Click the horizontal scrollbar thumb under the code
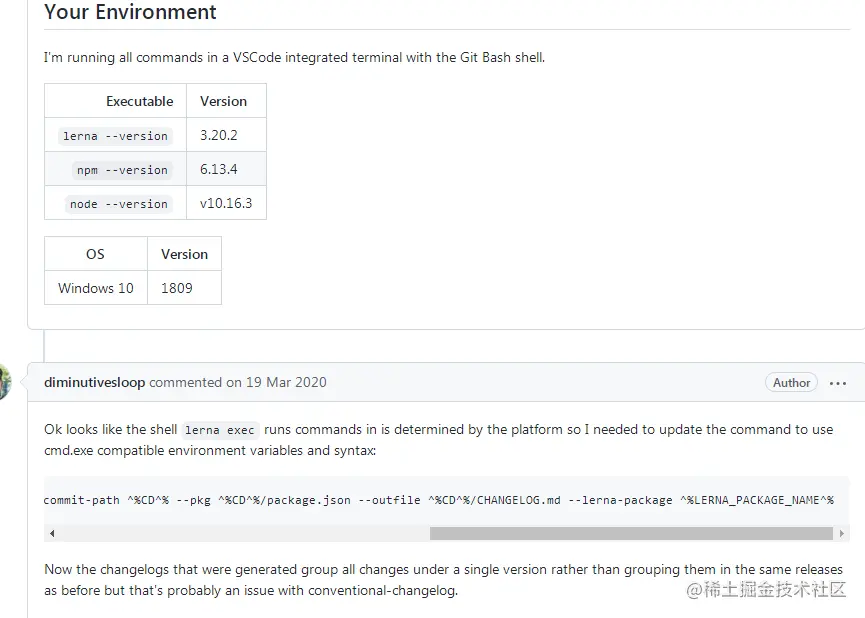 (630, 533)
